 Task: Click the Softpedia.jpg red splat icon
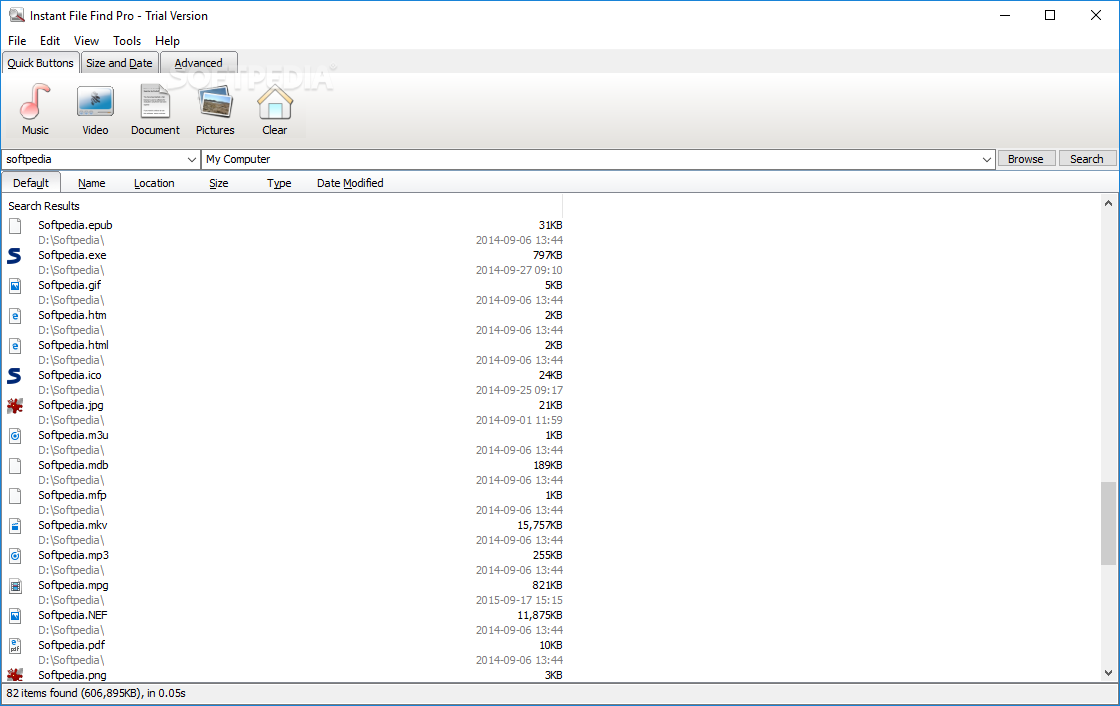(15, 406)
